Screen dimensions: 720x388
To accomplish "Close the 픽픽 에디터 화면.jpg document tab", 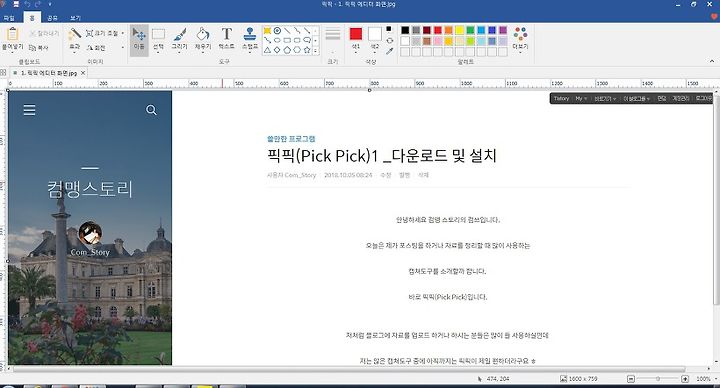I will [83, 73].
